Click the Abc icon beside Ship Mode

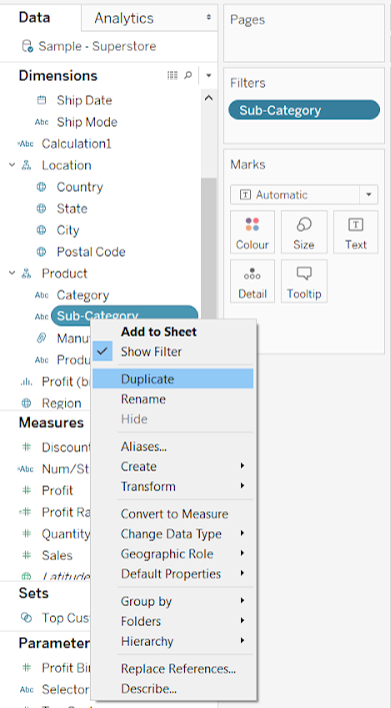pos(42,122)
